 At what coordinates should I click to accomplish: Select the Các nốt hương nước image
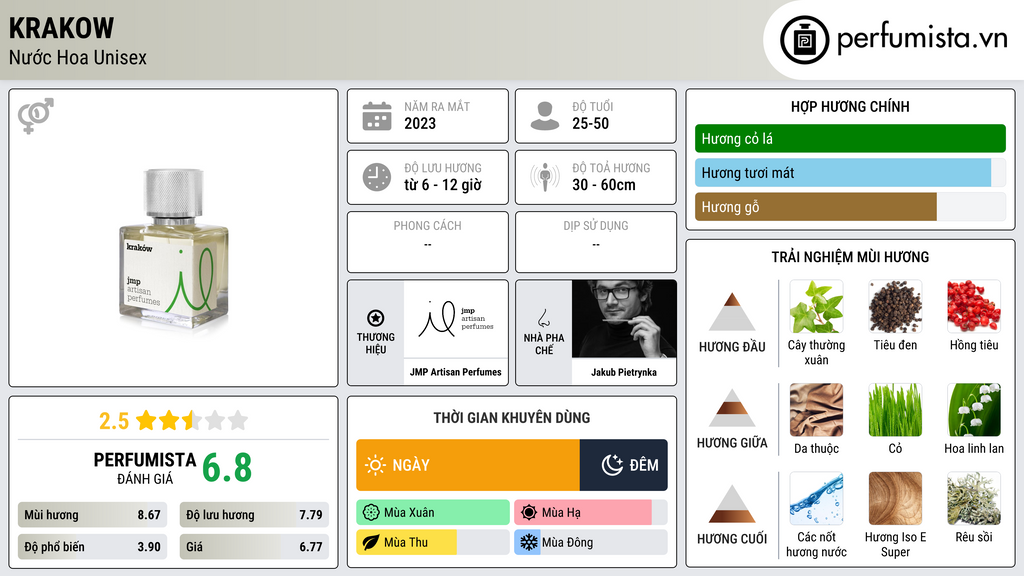pyautogui.click(x=816, y=499)
